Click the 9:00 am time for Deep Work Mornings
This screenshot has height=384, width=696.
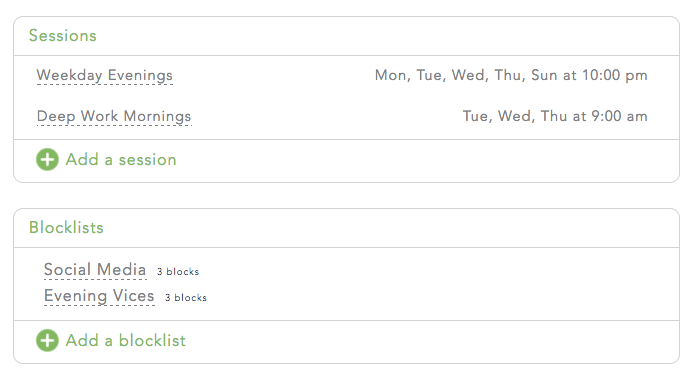[620, 116]
